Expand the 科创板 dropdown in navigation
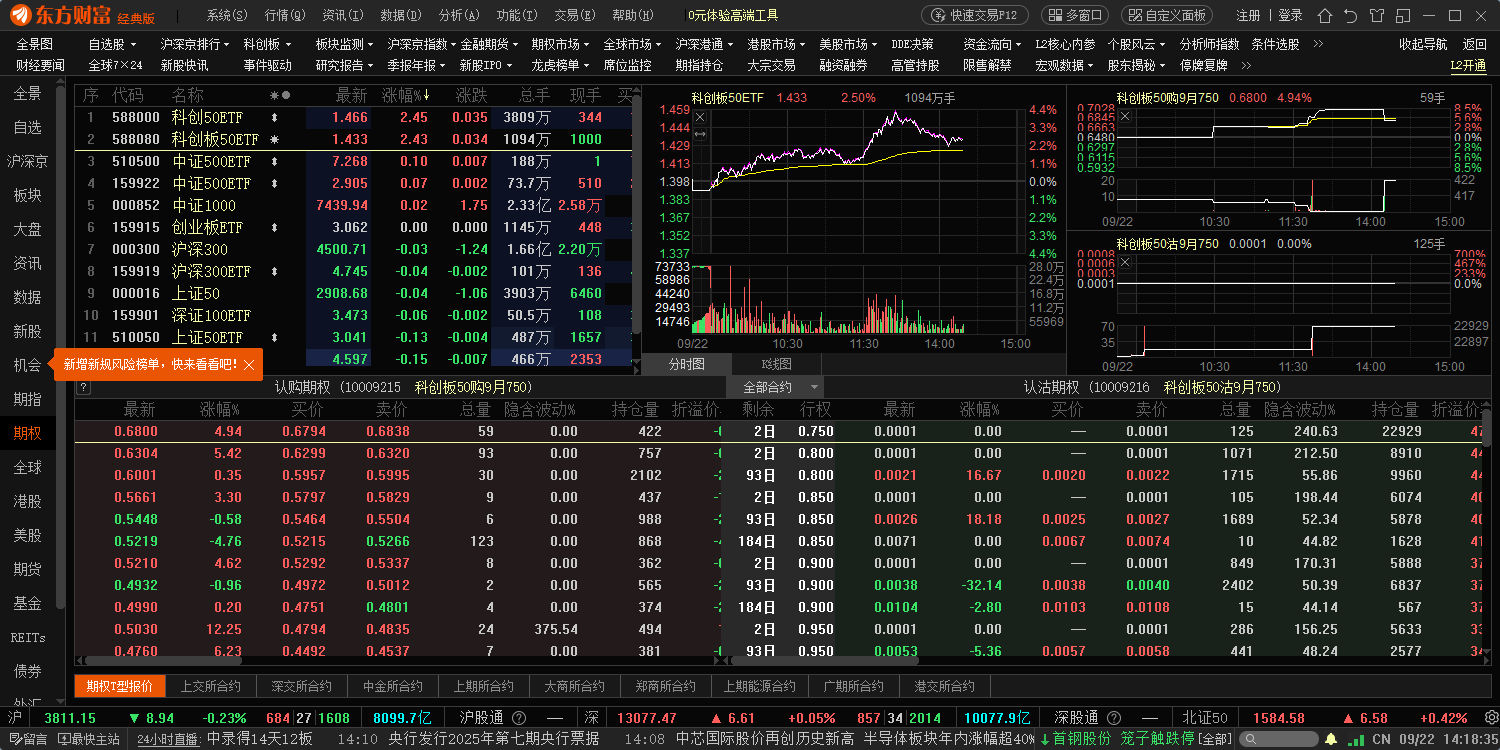This screenshot has height=750, width=1500. coord(268,44)
